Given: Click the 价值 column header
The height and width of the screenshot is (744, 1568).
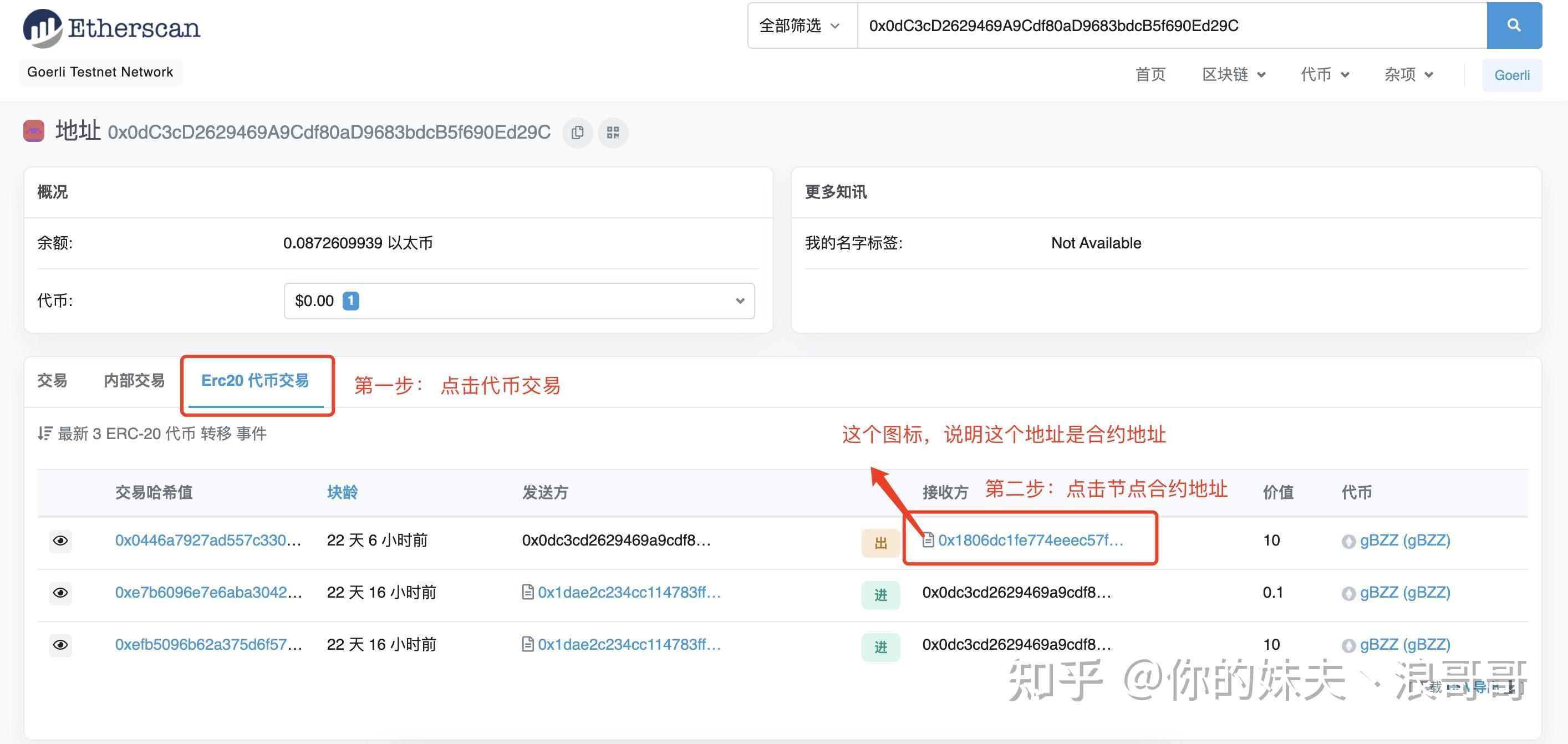Looking at the screenshot, I should 1278,492.
